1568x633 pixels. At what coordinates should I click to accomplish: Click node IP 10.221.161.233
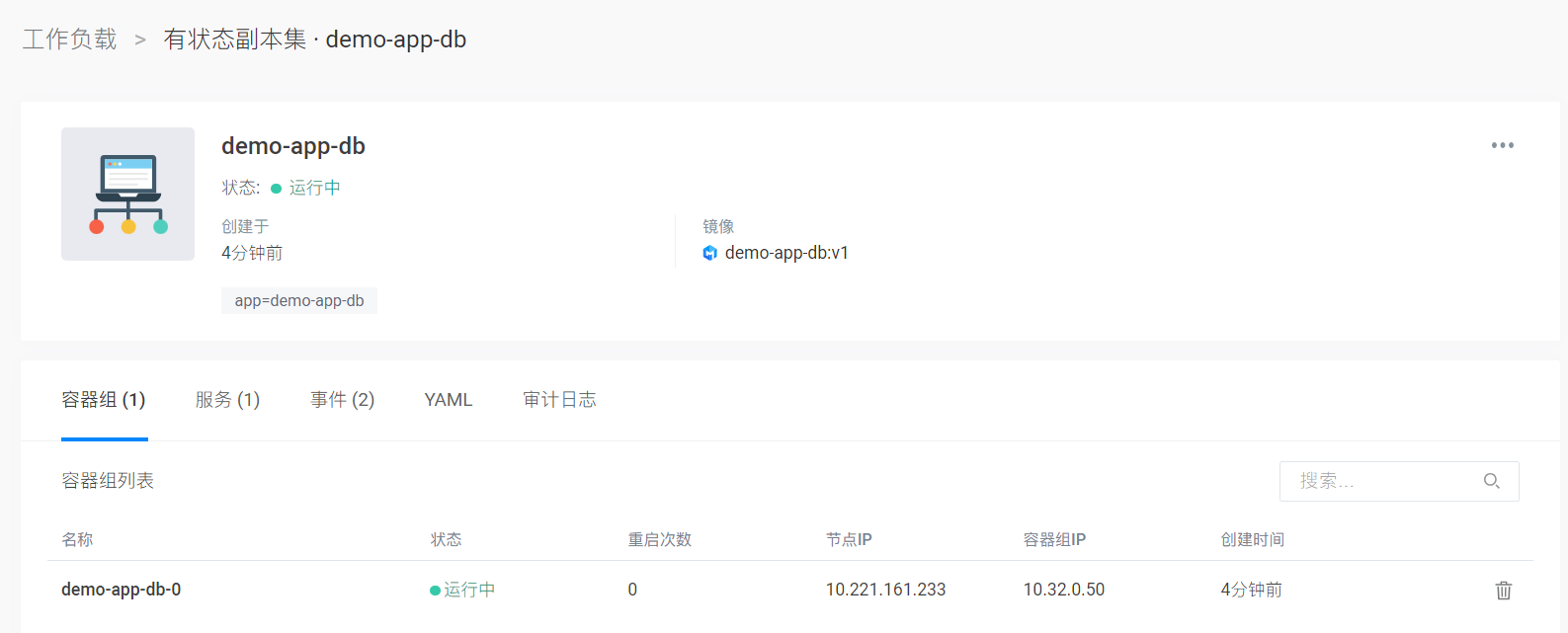(x=885, y=590)
